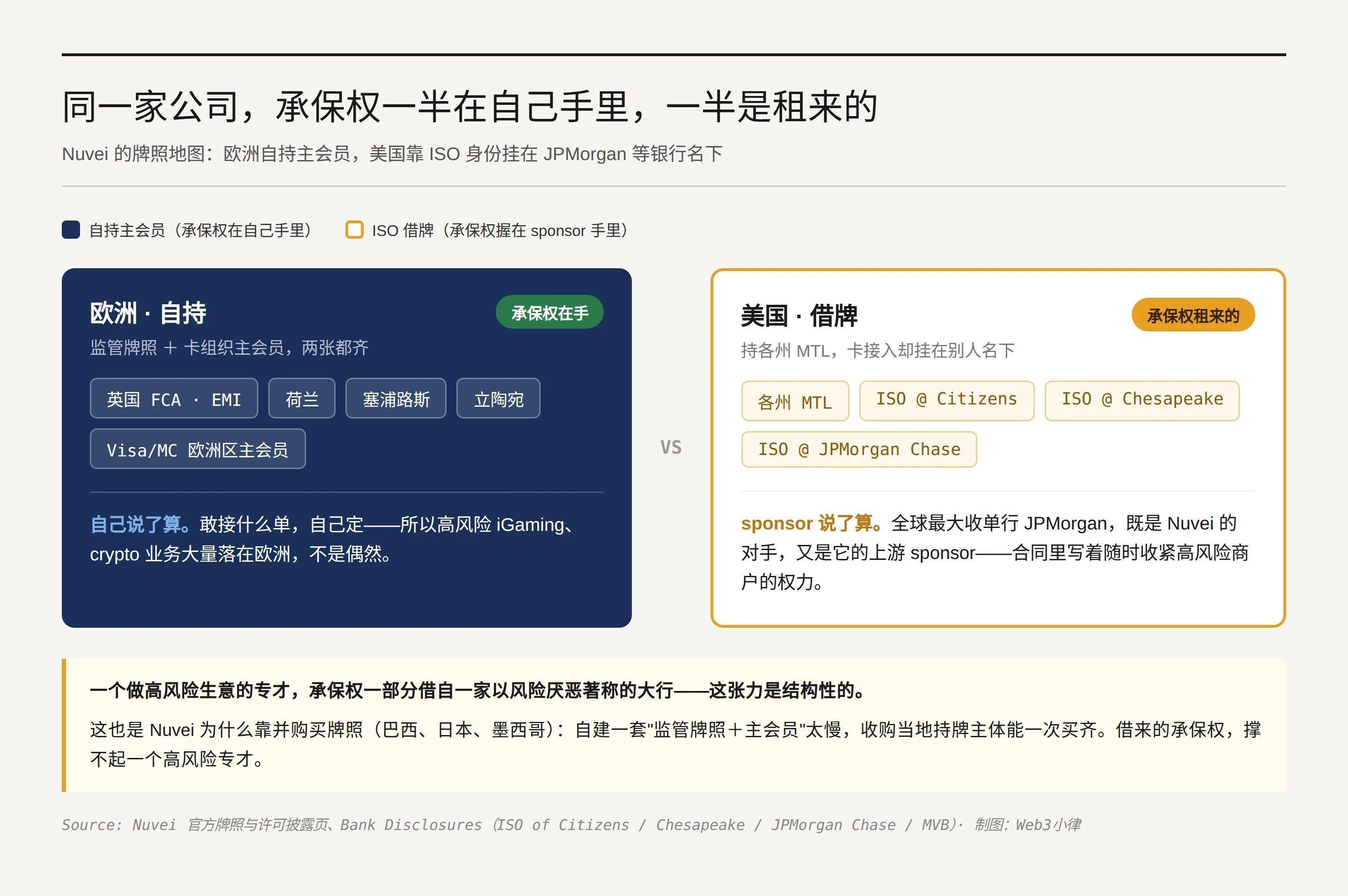Image resolution: width=1348 pixels, height=896 pixels.
Task: Select the 立陶宛 tag
Action: click(x=498, y=398)
